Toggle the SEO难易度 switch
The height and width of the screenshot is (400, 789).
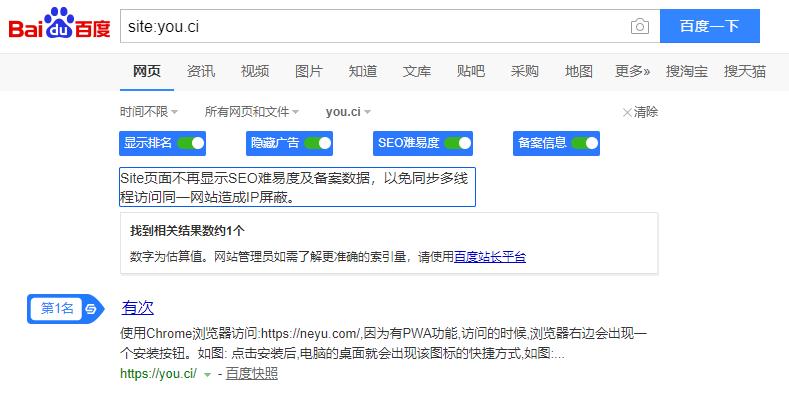[458, 143]
